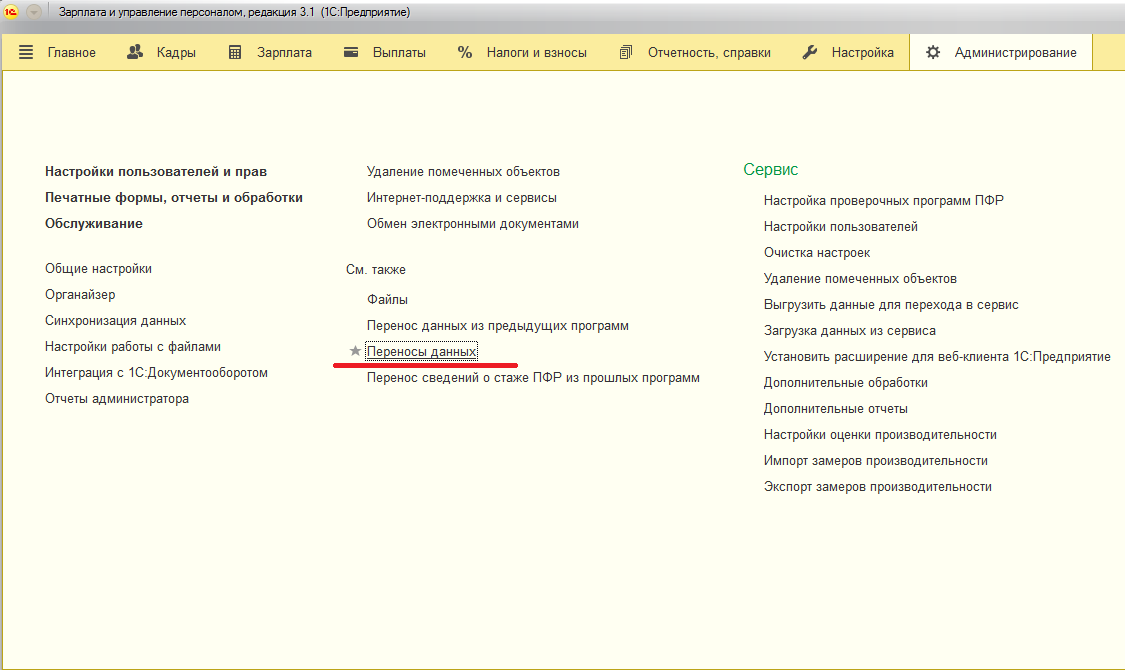Click Экспорт замеров производительности
The width and height of the screenshot is (1125, 670).
point(877,487)
